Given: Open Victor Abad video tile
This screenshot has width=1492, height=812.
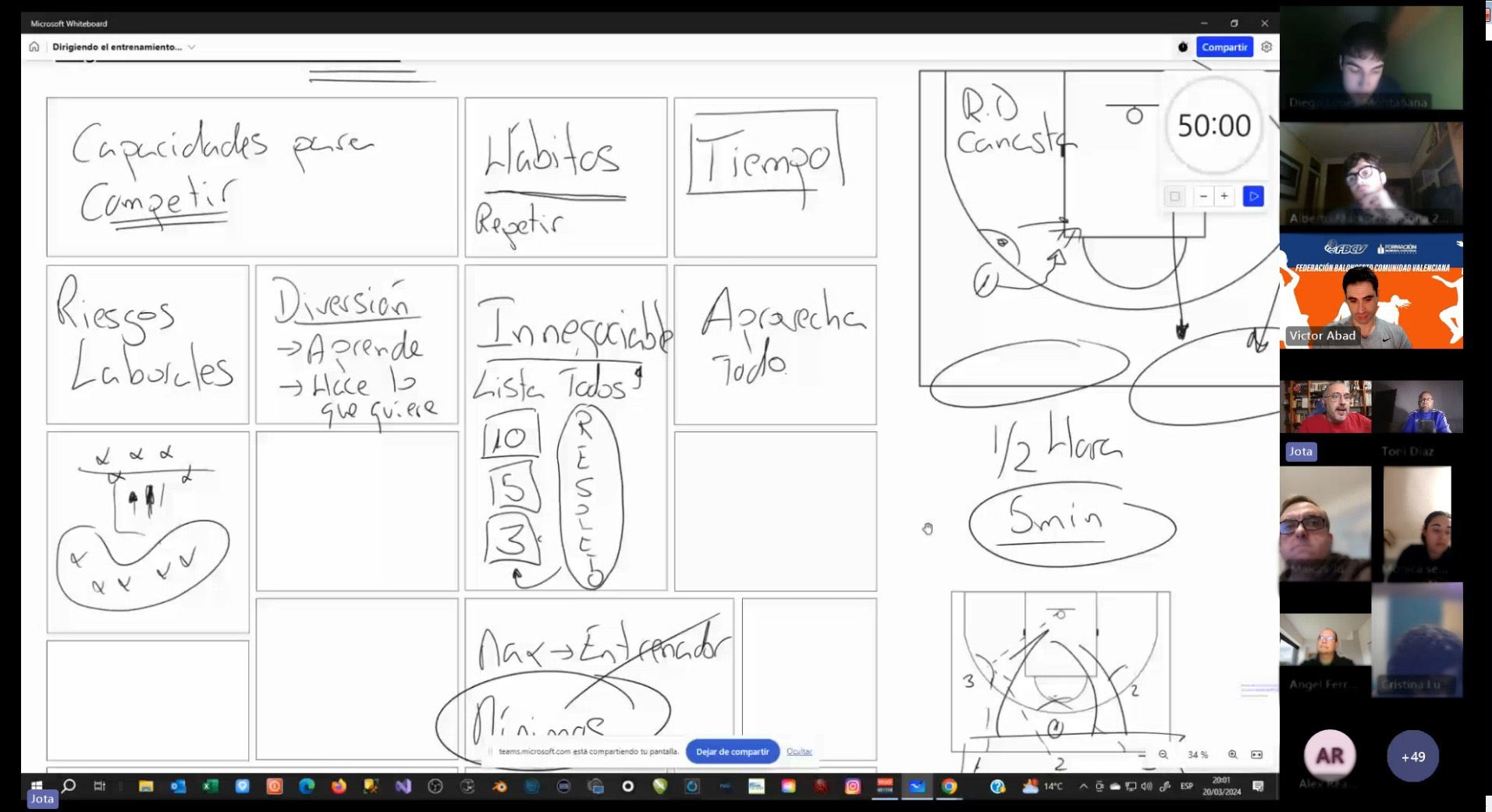Looking at the screenshot, I should coord(1371,290).
